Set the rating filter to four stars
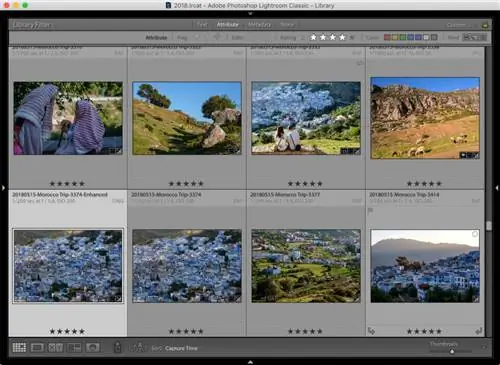The image size is (500, 365). tap(342, 37)
